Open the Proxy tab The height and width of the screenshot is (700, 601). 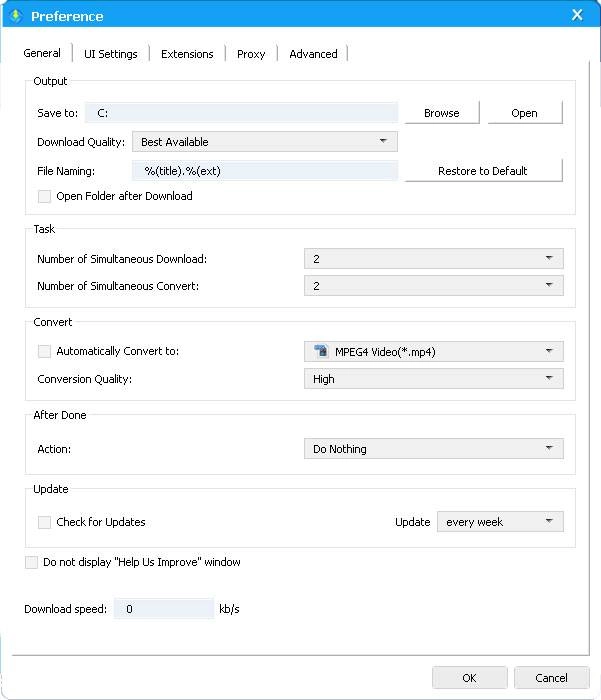[251, 54]
